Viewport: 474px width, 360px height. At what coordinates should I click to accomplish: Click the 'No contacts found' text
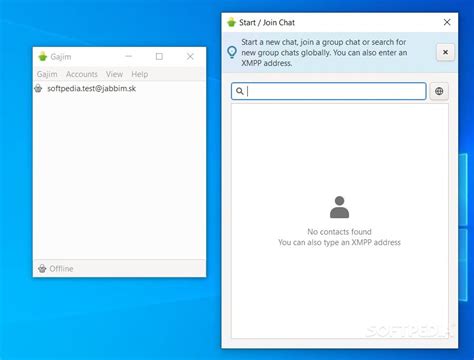coord(339,232)
